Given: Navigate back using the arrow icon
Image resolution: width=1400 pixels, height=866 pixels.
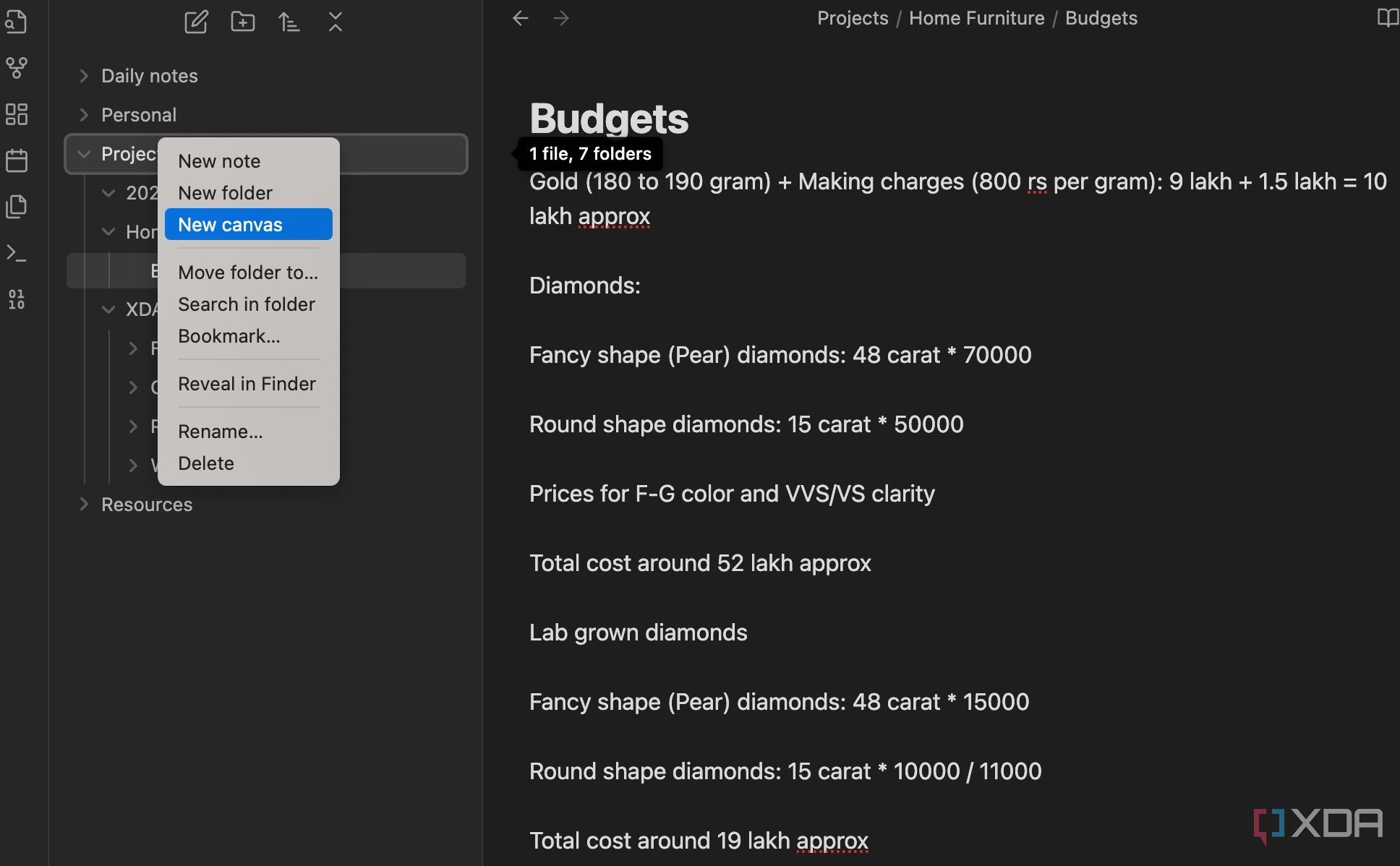Looking at the screenshot, I should tap(520, 17).
